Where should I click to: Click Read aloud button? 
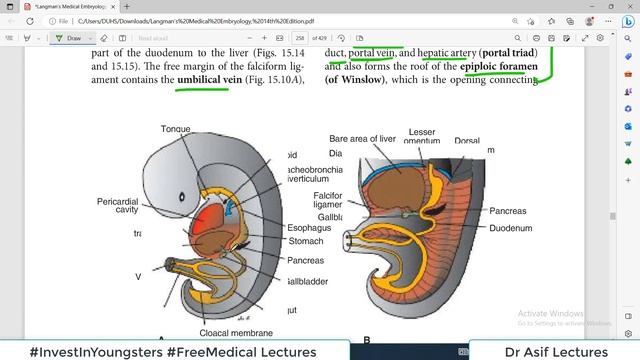click(153, 38)
